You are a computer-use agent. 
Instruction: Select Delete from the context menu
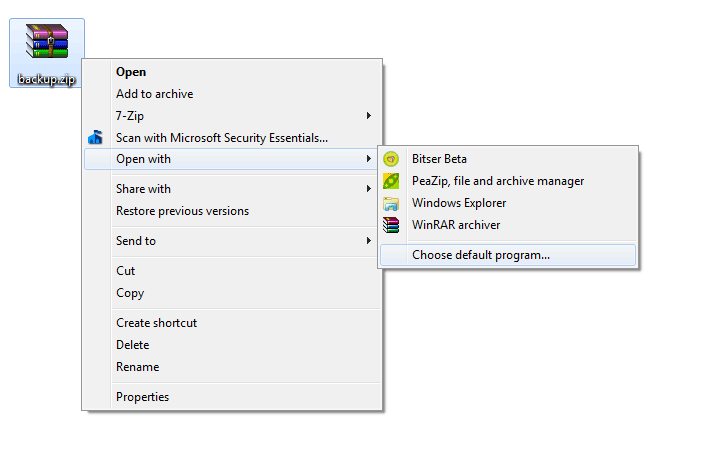click(x=132, y=345)
